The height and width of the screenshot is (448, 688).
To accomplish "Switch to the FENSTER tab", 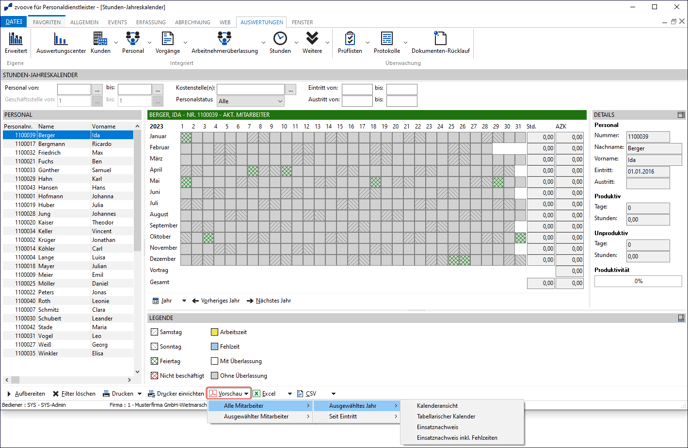I will tap(302, 22).
